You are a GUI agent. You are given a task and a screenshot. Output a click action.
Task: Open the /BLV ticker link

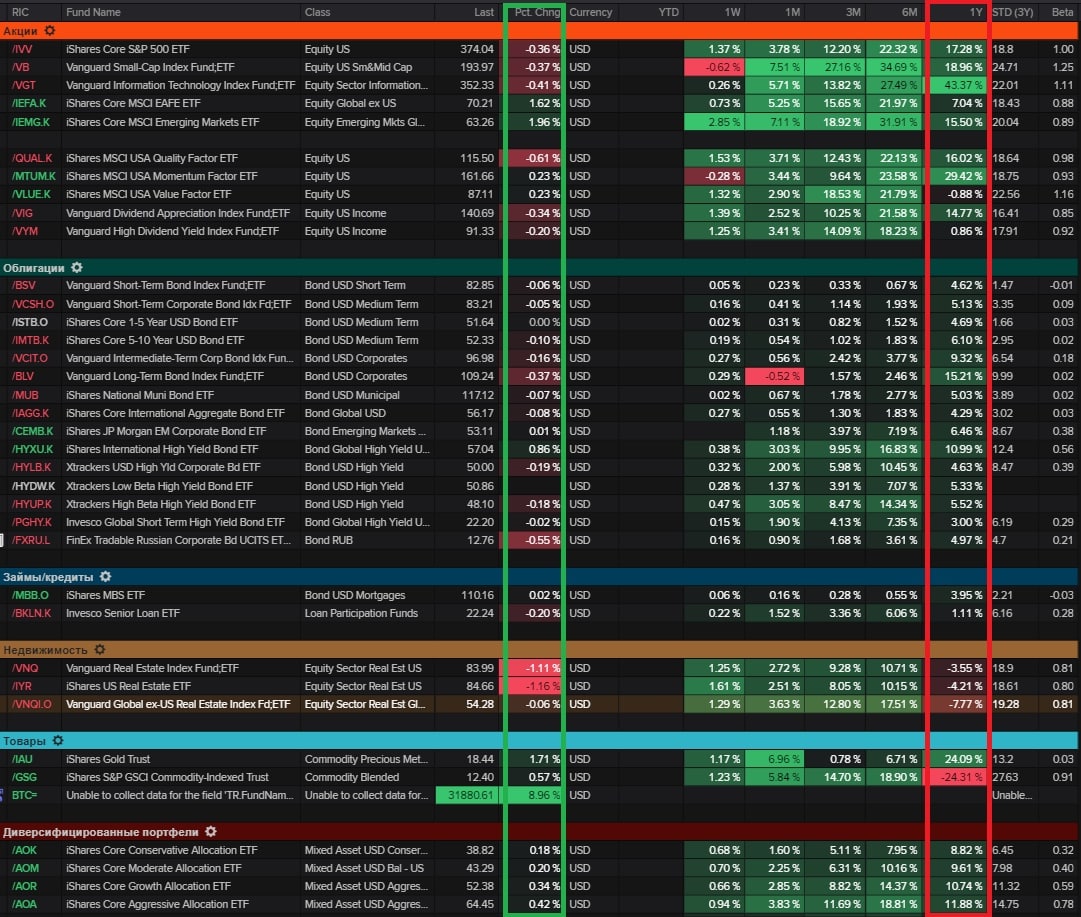coord(23,376)
